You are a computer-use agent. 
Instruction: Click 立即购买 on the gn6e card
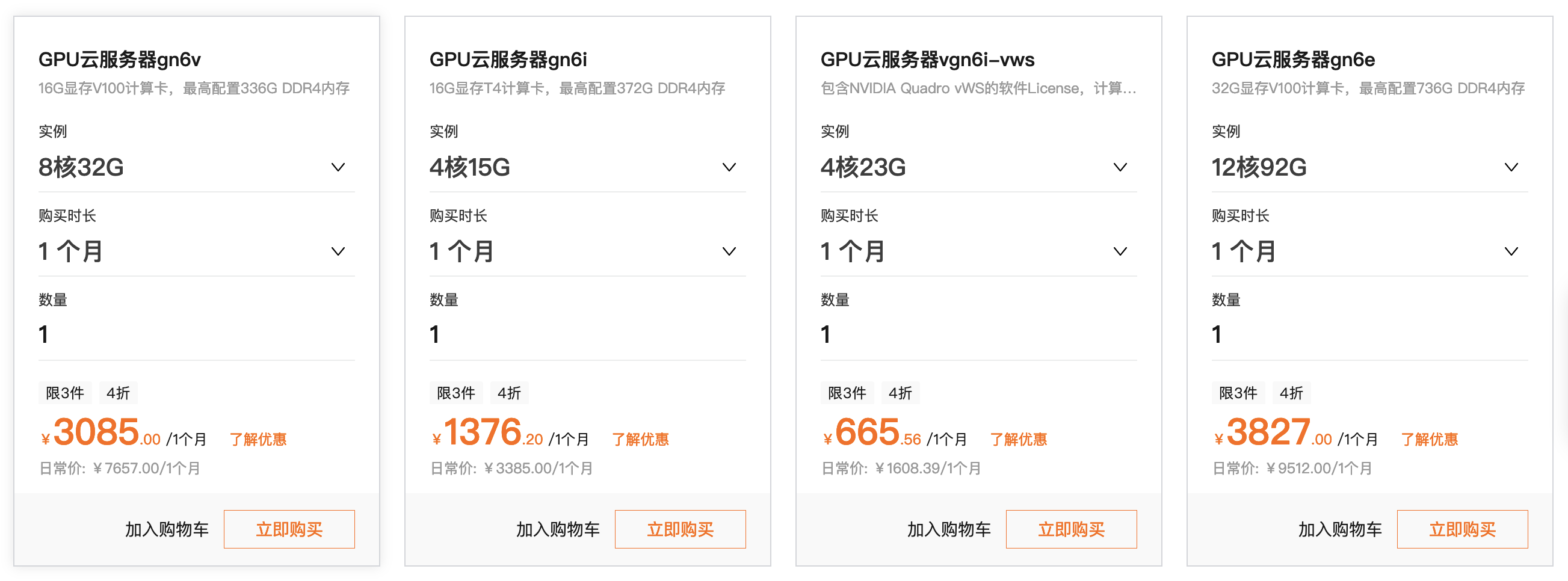(1462, 529)
